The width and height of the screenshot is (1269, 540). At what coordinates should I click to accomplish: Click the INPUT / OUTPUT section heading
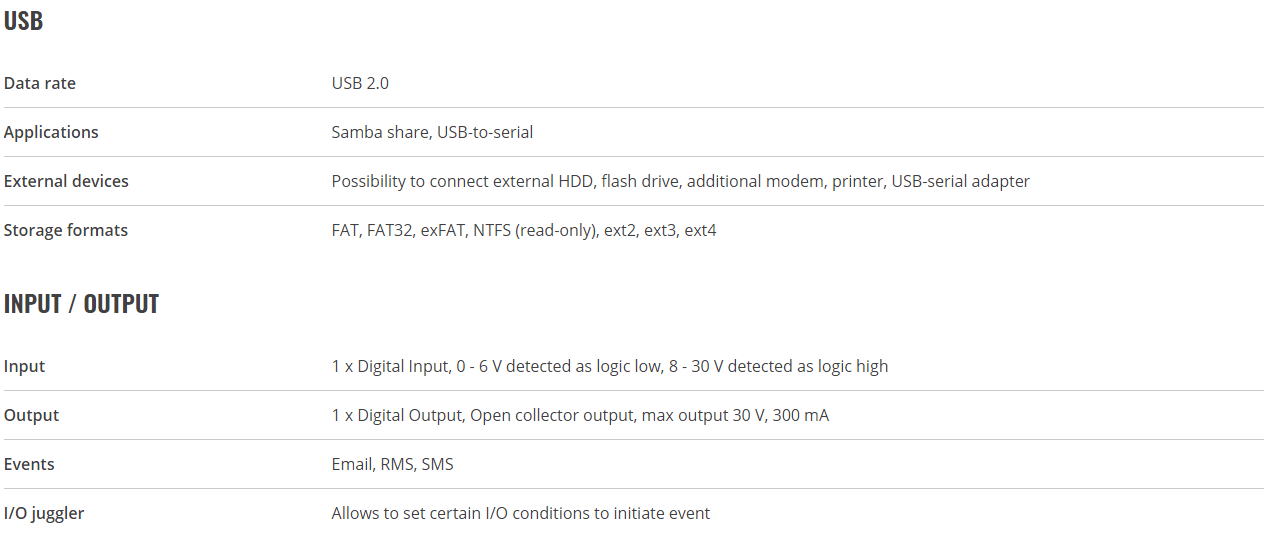(82, 304)
